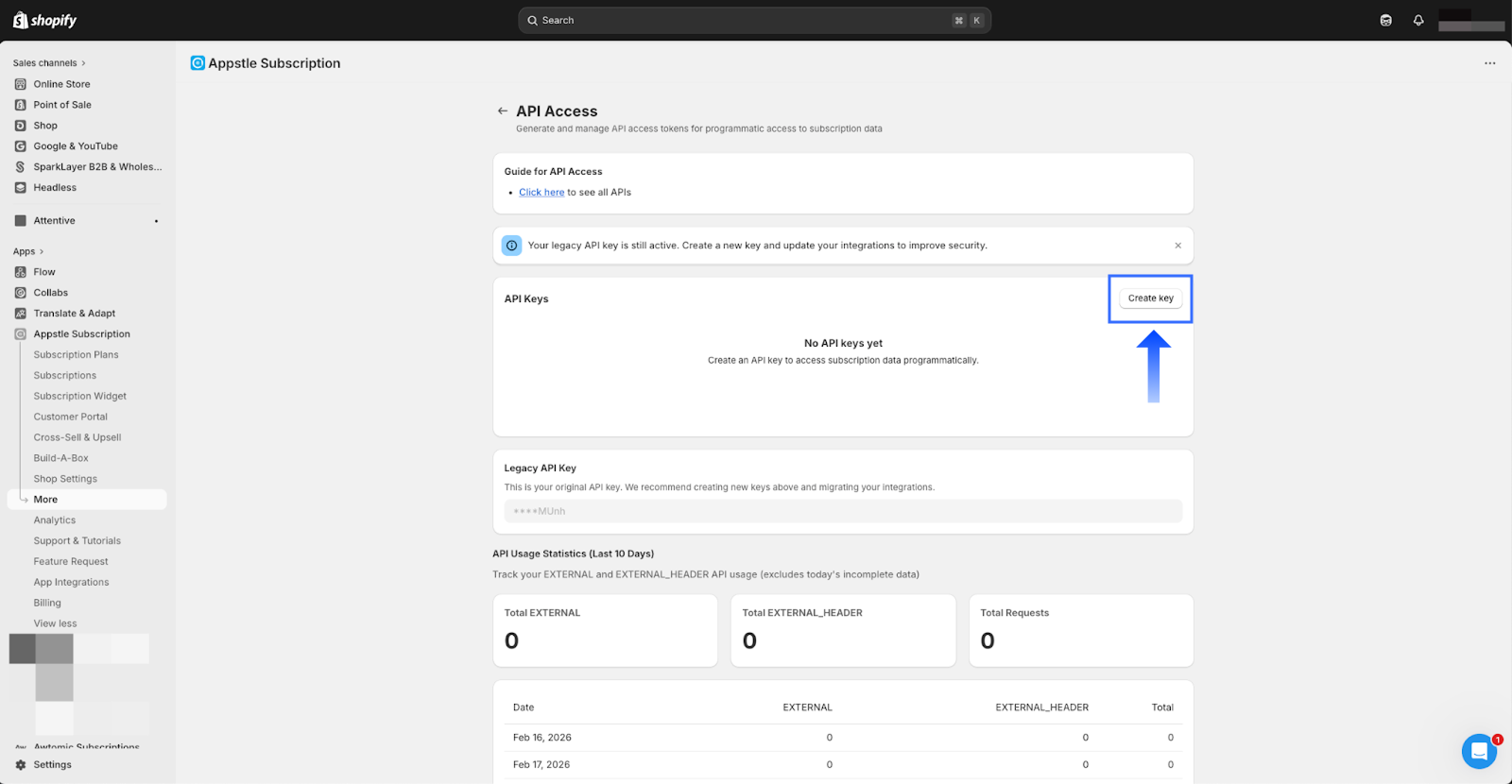Expand the Sales channels section chevron
This screenshot has height=784, width=1512.
(x=83, y=63)
